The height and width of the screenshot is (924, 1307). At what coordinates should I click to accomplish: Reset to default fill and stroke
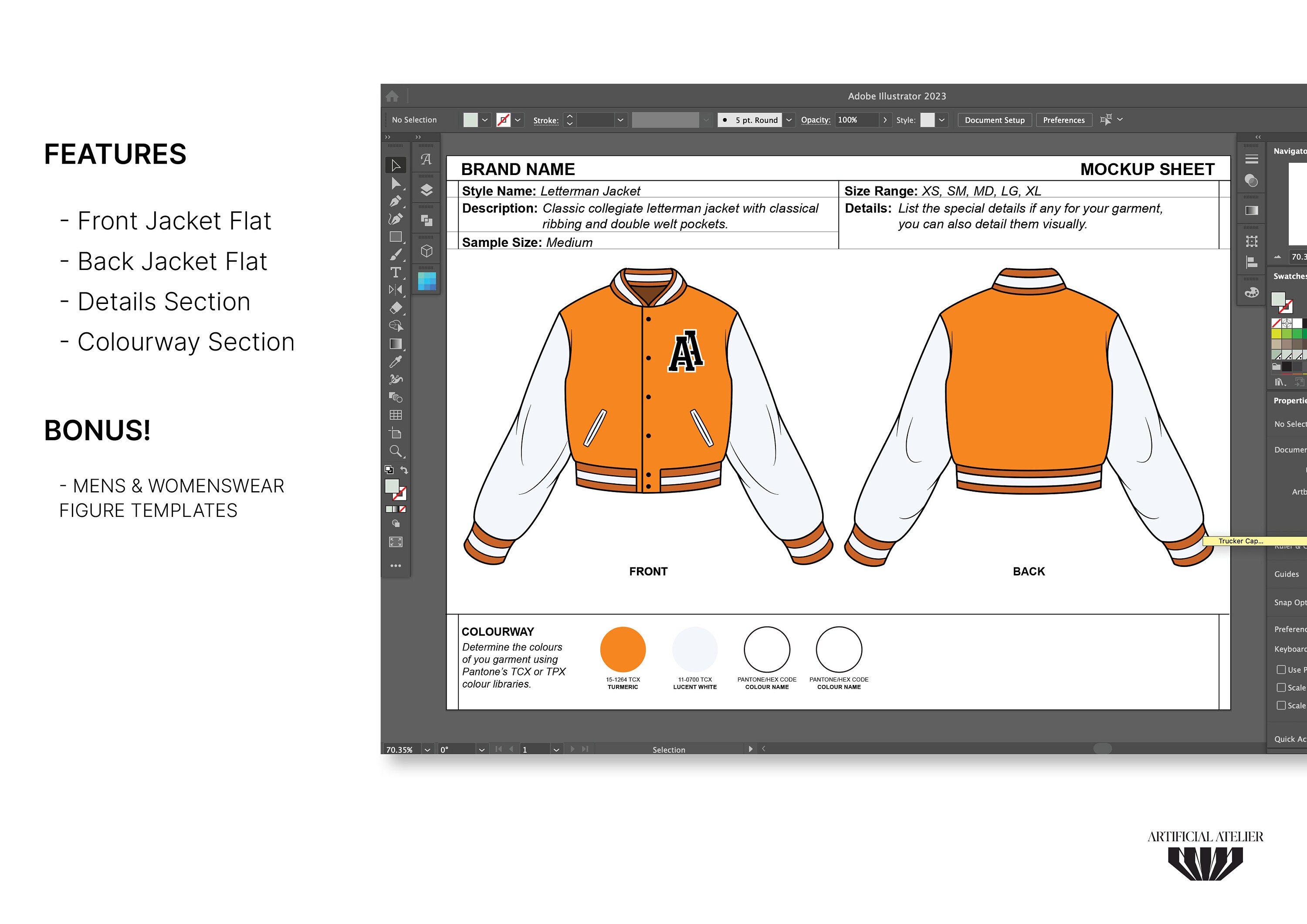[389, 470]
